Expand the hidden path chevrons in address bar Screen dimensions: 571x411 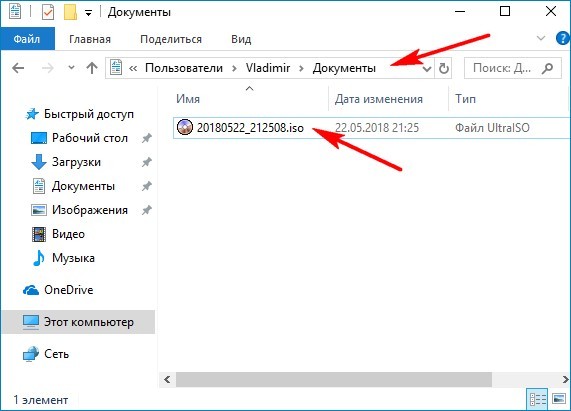click(x=133, y=68)
